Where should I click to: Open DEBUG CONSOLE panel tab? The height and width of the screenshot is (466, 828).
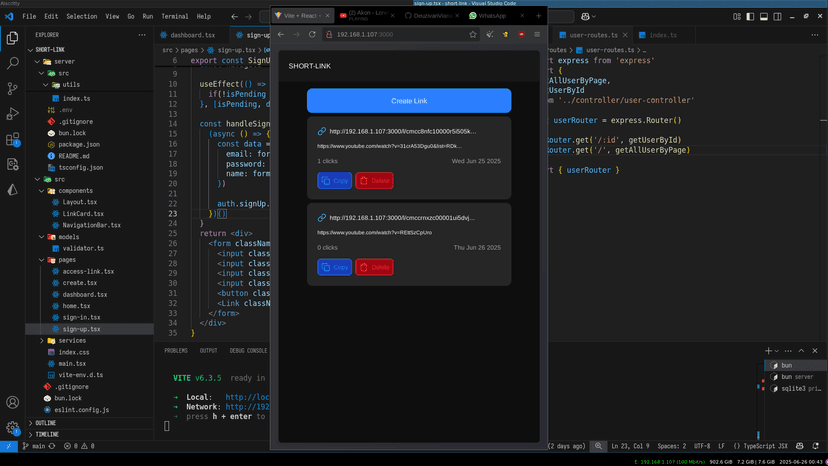tap(248, 351)
